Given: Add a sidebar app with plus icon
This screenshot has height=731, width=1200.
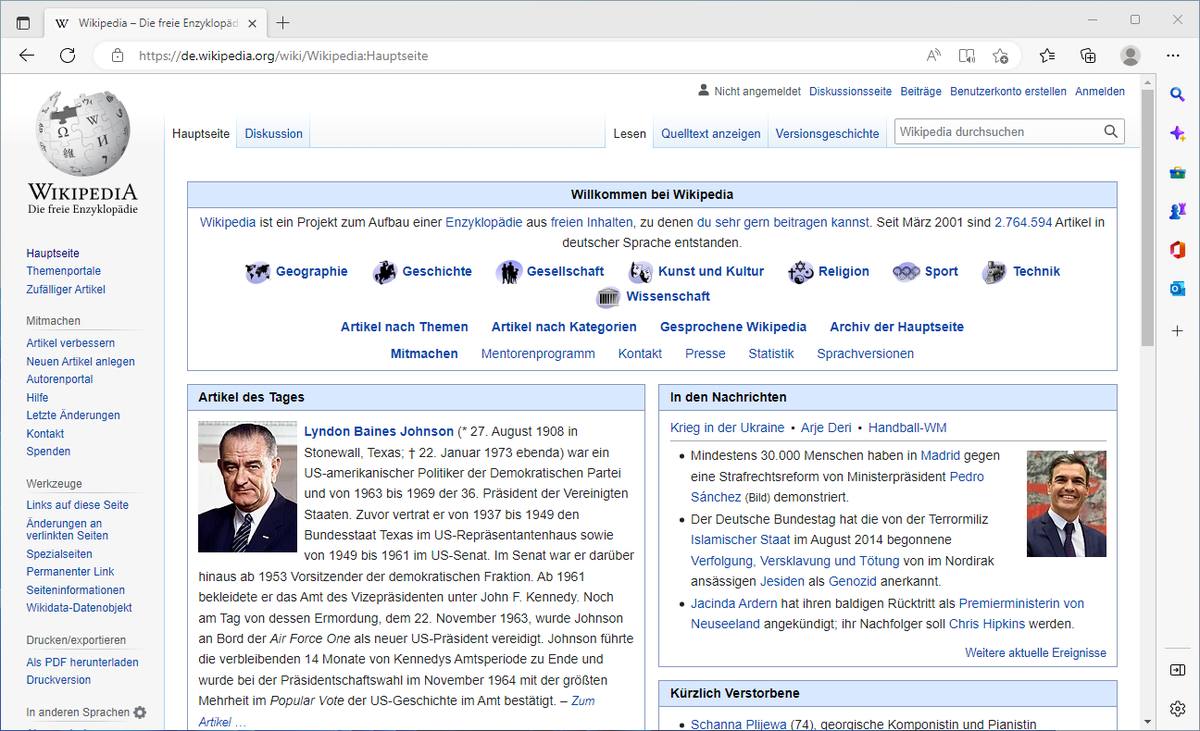Looking at the screenshot, I should point(1177,330).
